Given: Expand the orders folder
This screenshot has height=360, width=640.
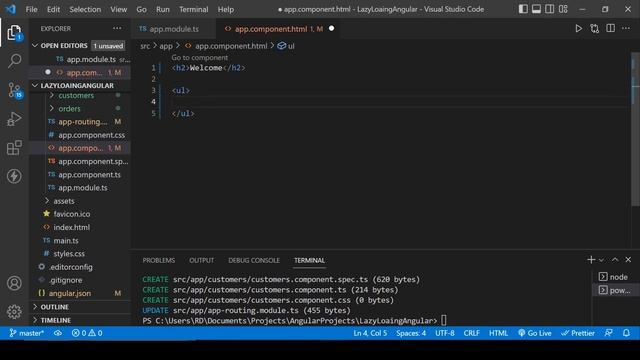Looking at the screenshot, I should [69, 109].
